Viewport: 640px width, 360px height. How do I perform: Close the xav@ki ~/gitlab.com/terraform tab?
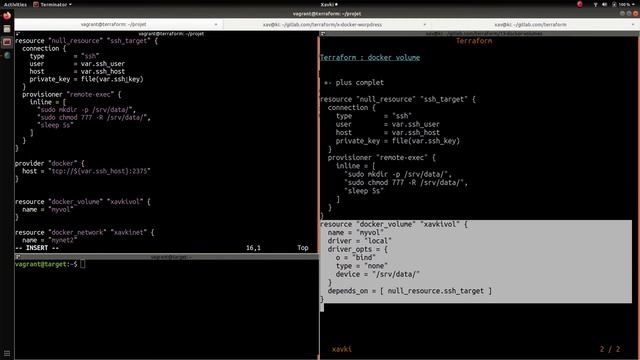pos(633,24)
